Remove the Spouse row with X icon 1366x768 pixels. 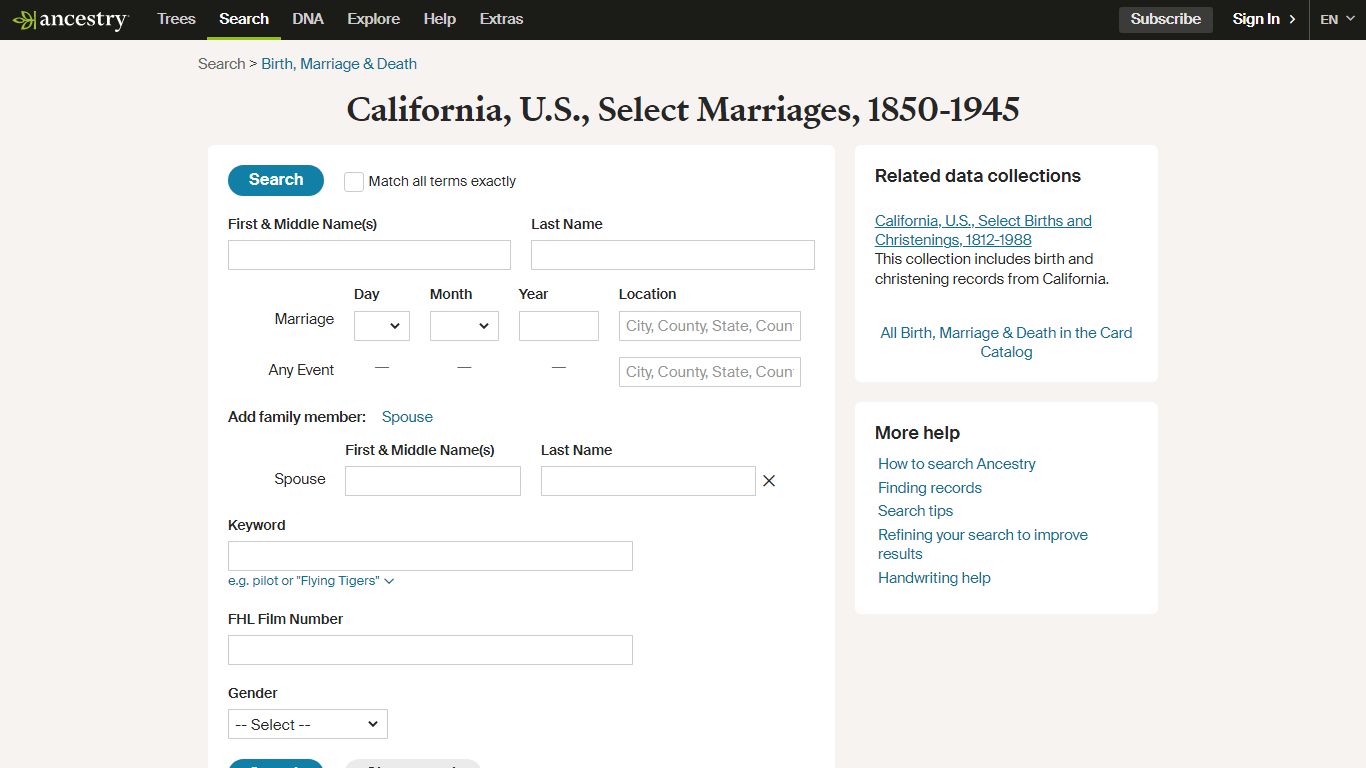click(769, 481)
